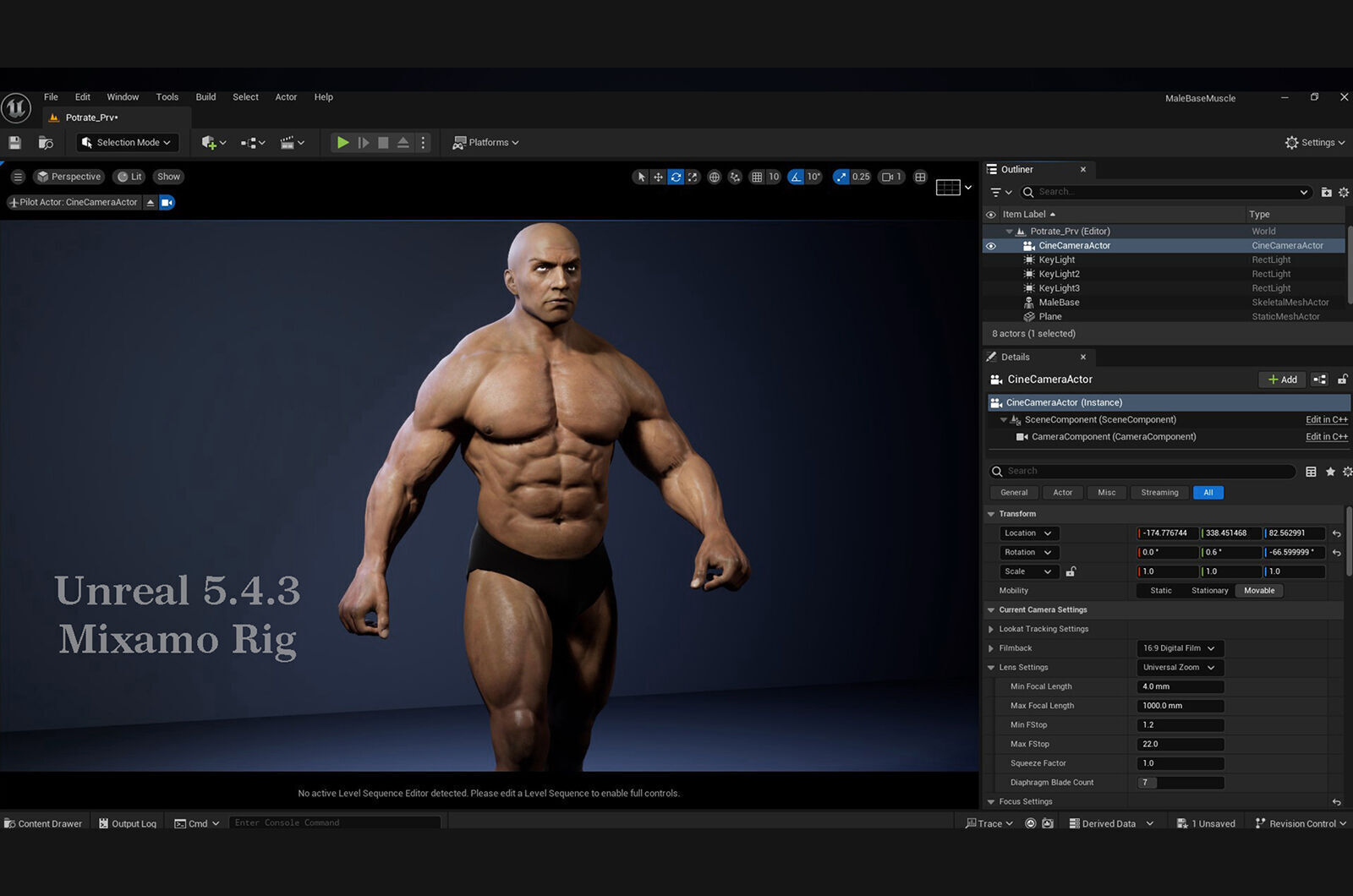1353x896 pixels.
Task: Toggle scale snapping in viewport
Action: click(x=841, y=177)
